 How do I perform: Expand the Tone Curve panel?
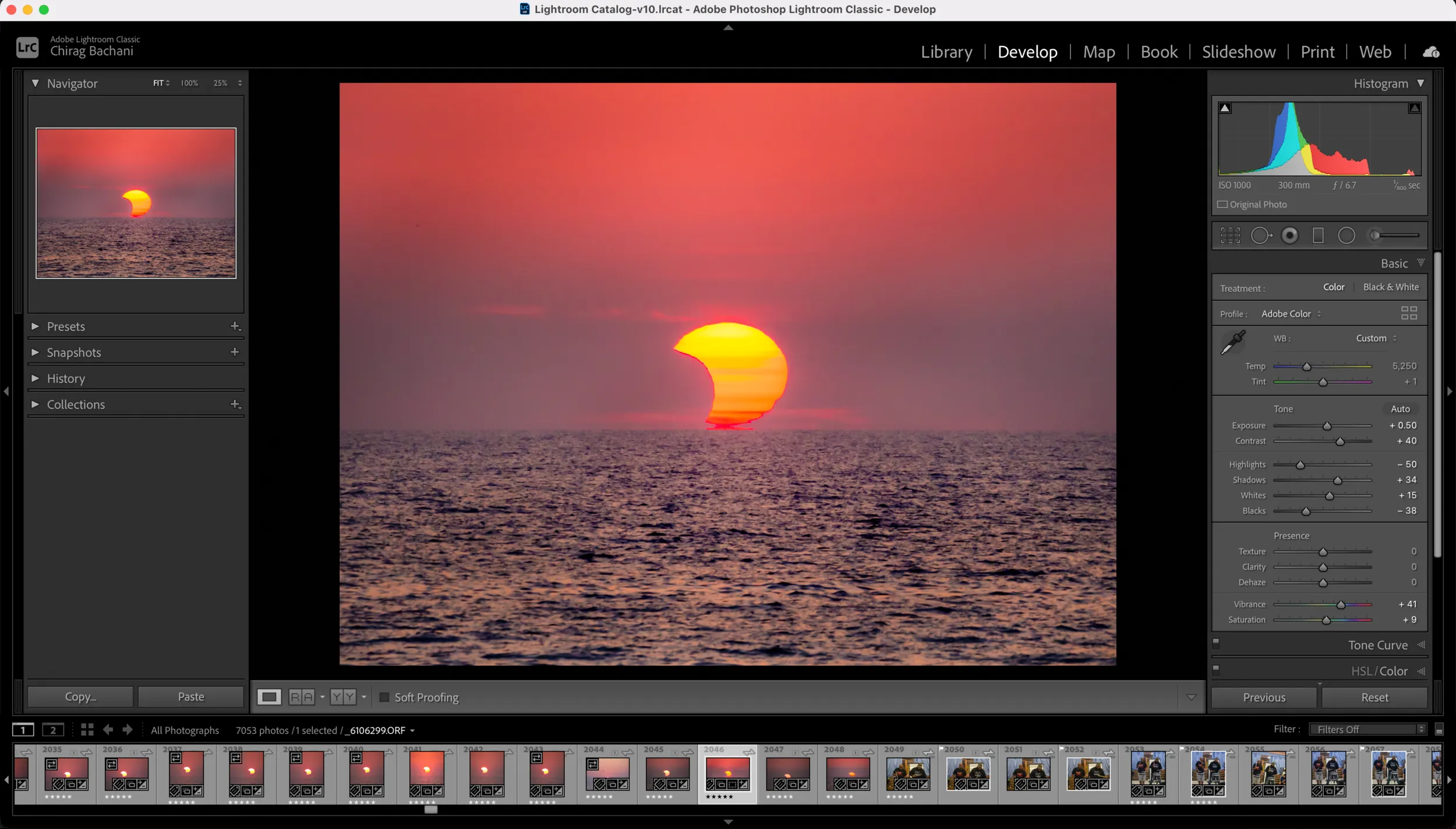1421,644
